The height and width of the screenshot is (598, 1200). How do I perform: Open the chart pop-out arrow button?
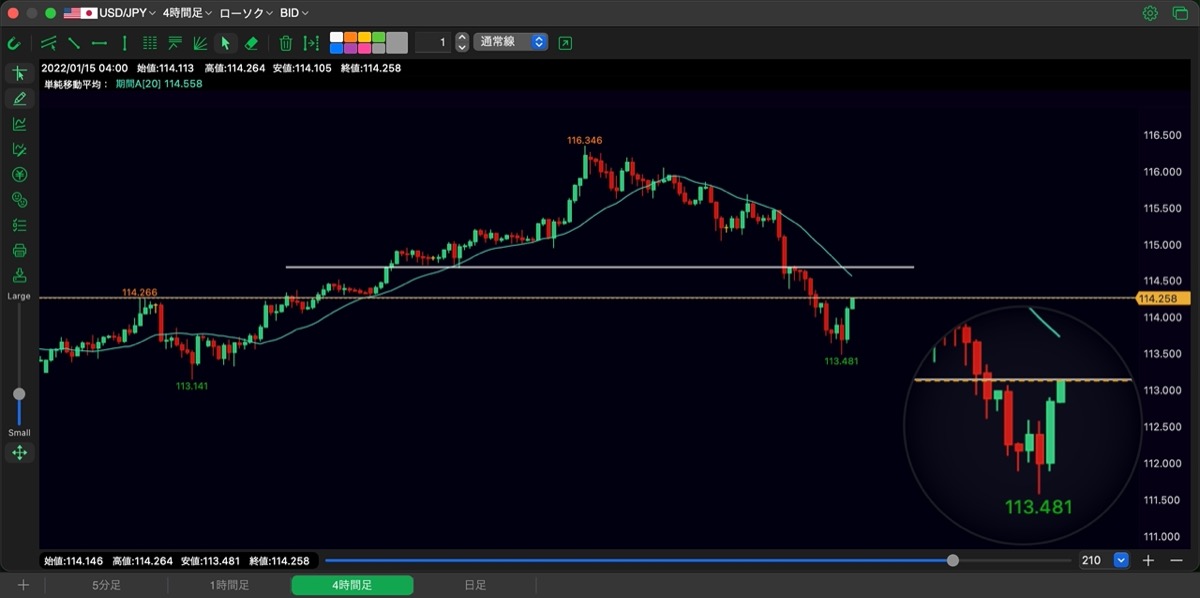pyautogui.click(x=566, y=43)
